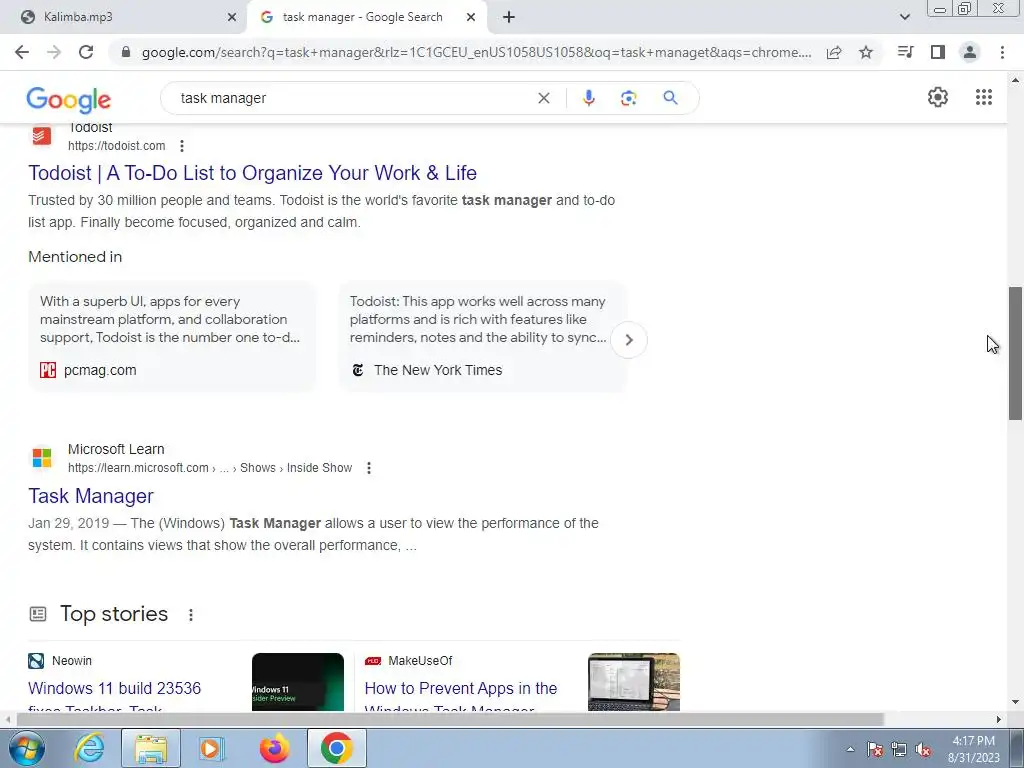The width and height of the screenshot is (1024, 768).
Task: Open Top stories options menu
Action: tap(191, 615)
